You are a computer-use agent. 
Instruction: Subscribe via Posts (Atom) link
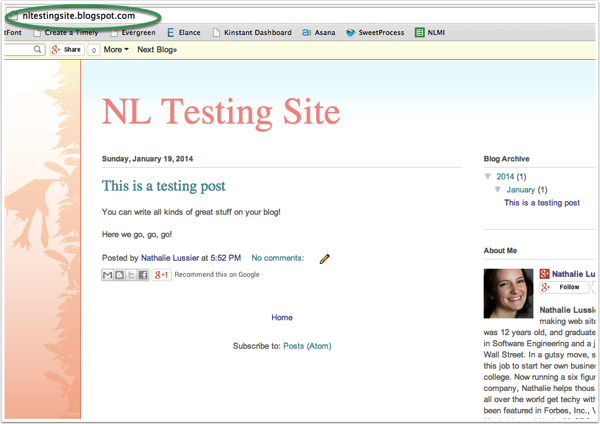[307, 346]
